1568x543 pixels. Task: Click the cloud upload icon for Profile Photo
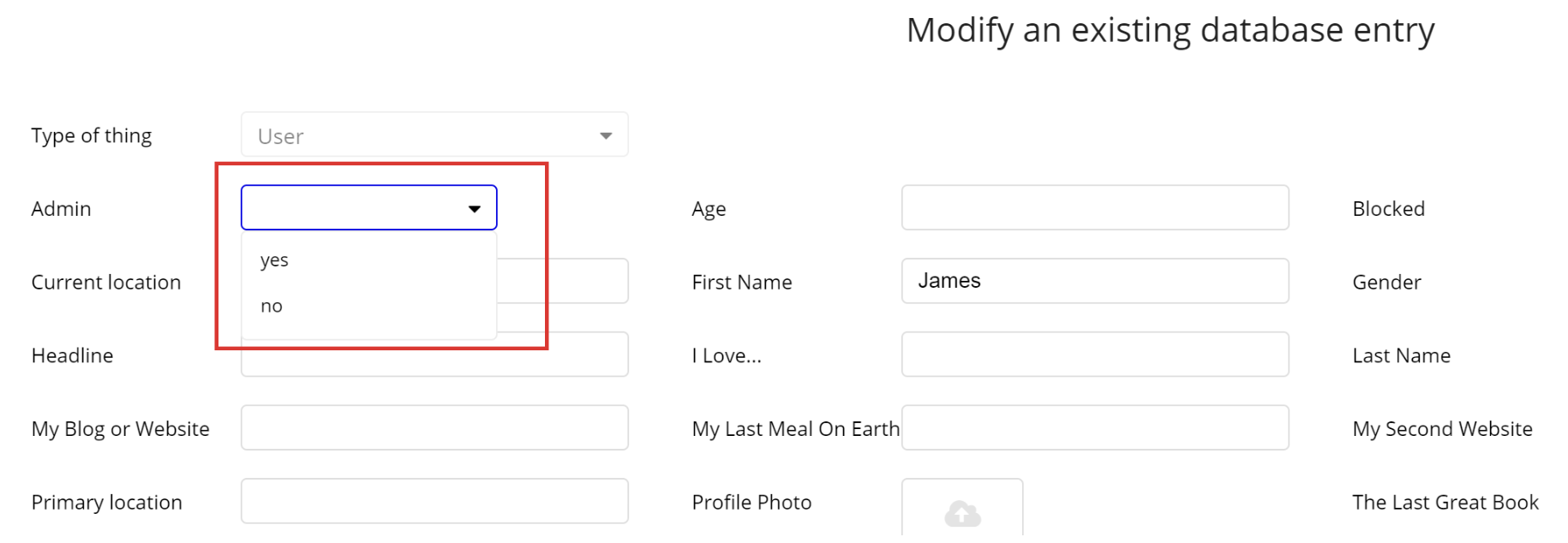962,513
